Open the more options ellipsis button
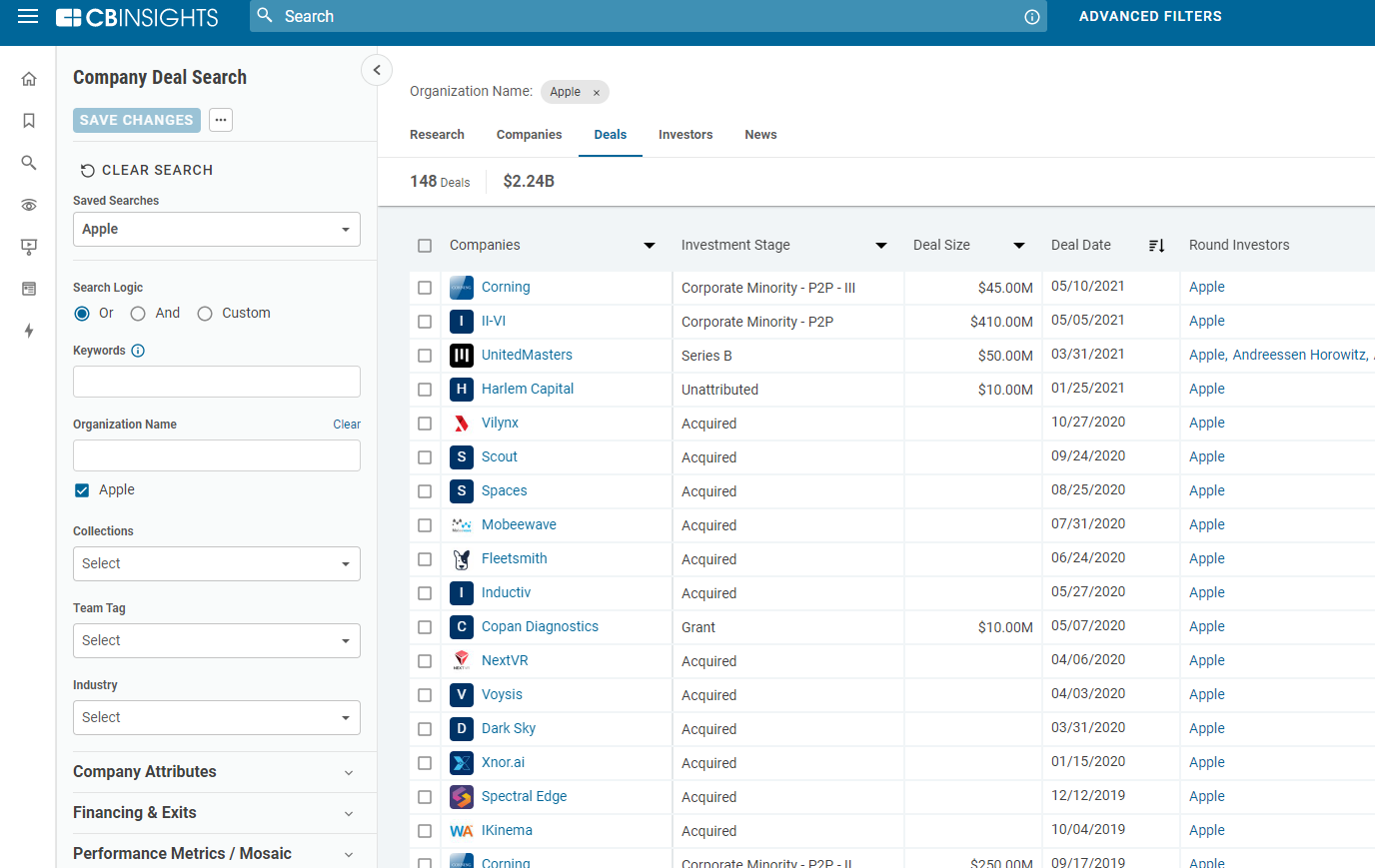Screen dimensions: 1375x868 221,120
